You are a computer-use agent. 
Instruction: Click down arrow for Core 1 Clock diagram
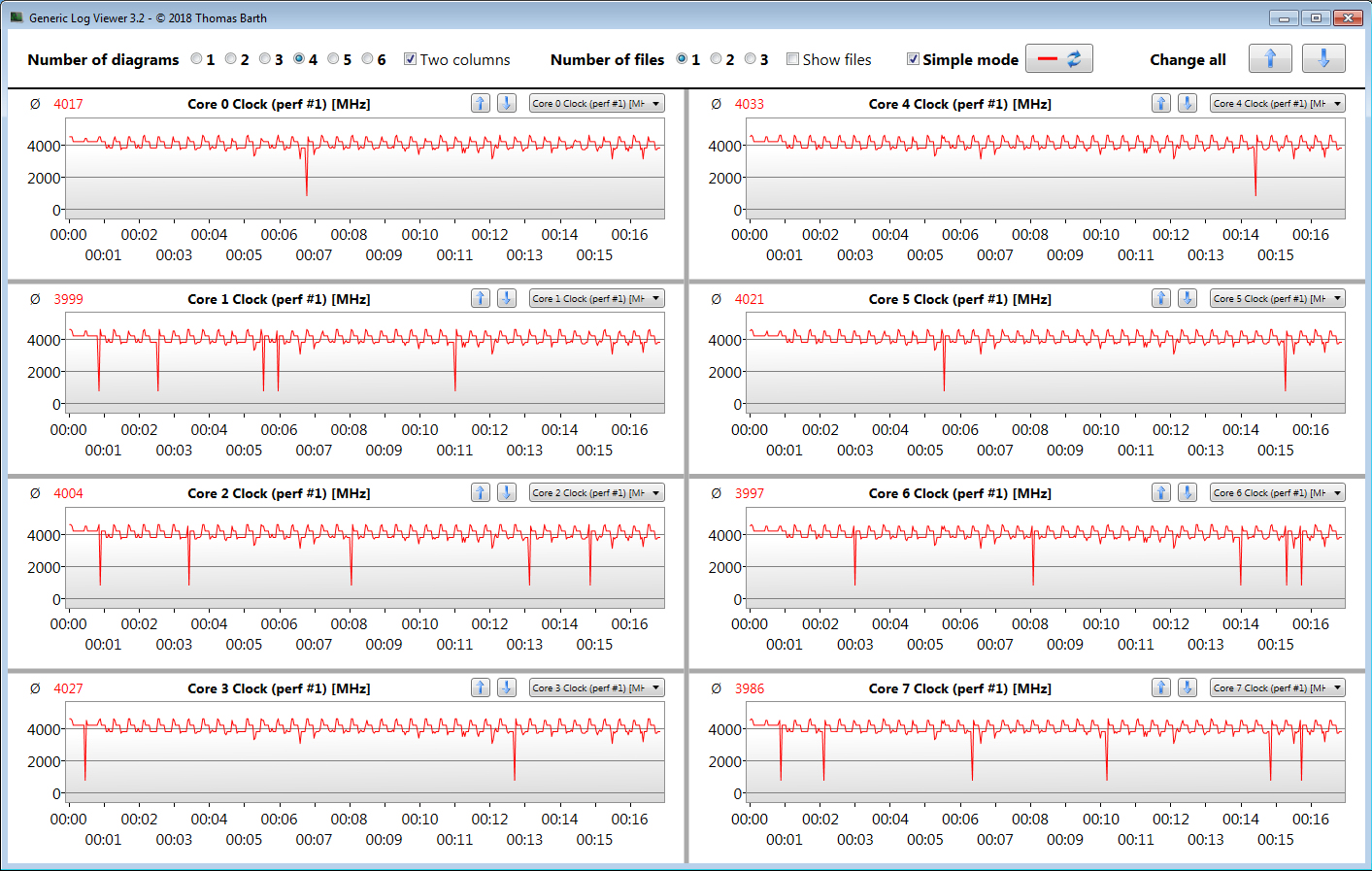coord(507,298)
